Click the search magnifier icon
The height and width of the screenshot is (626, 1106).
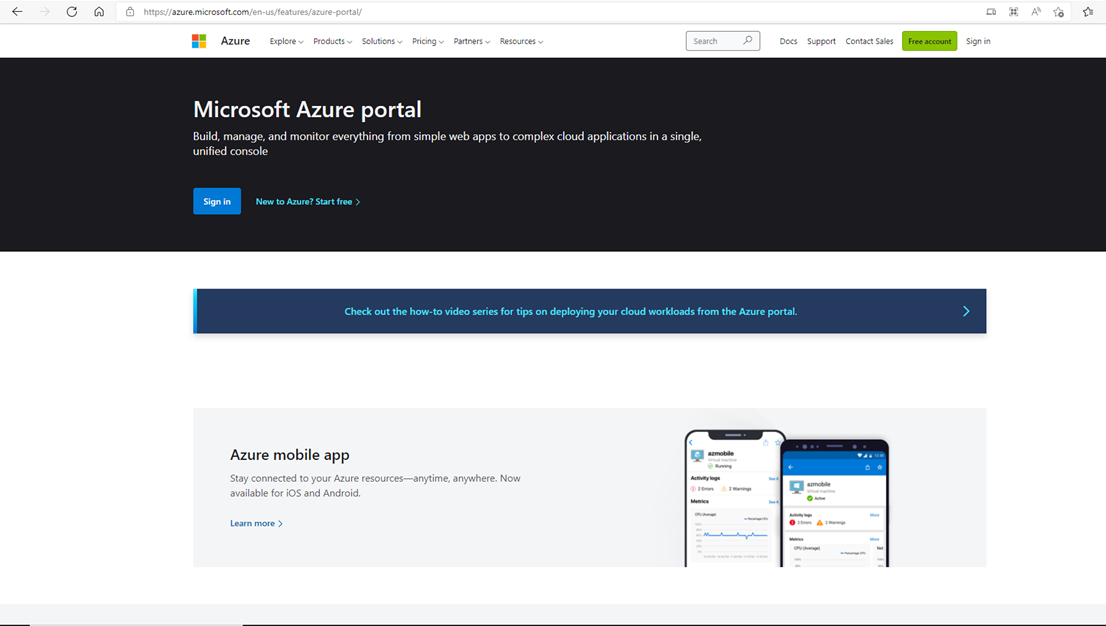click(748, 40)
